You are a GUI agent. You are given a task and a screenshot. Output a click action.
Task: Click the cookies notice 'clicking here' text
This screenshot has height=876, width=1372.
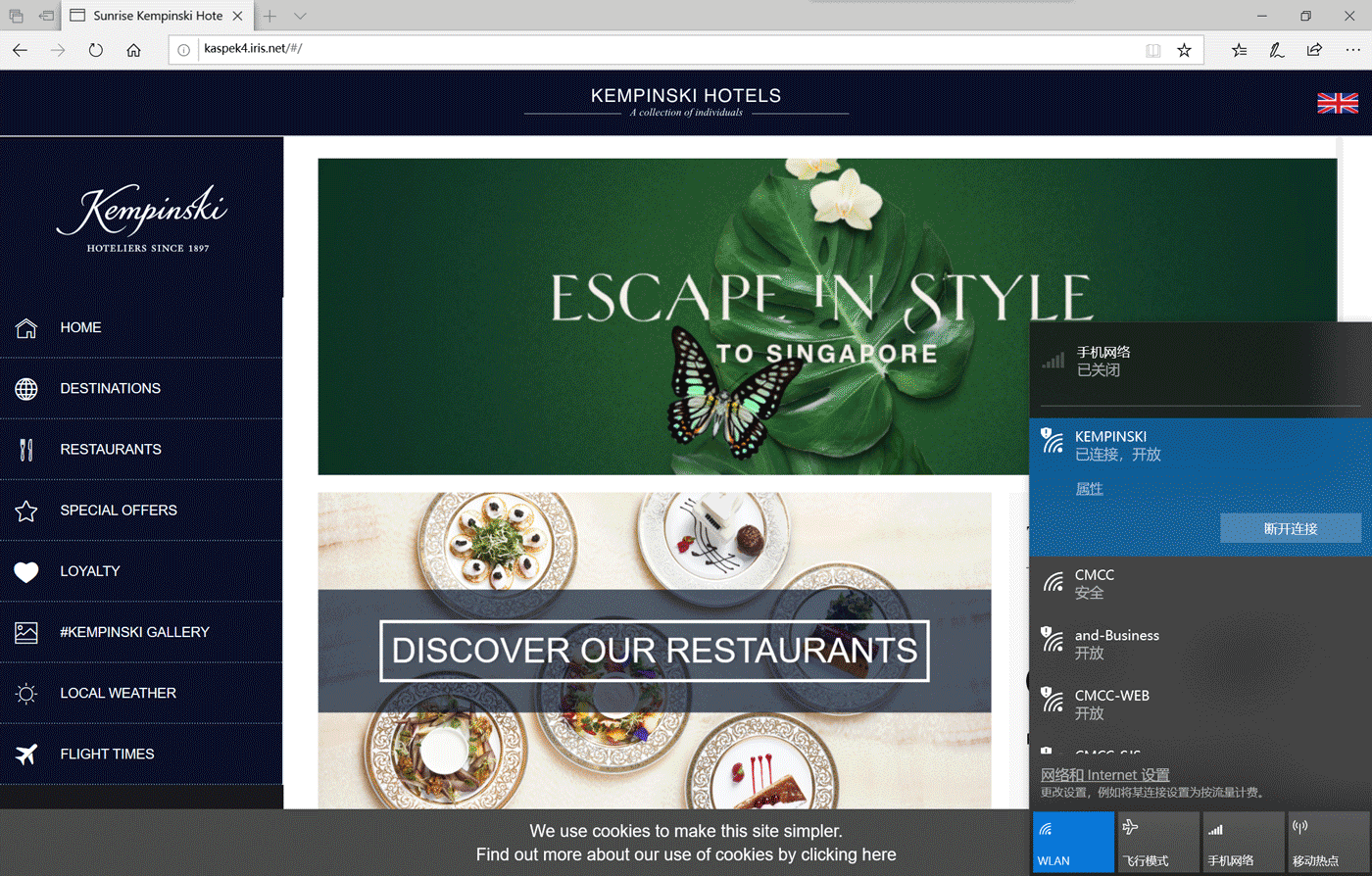tap(848, 854)
